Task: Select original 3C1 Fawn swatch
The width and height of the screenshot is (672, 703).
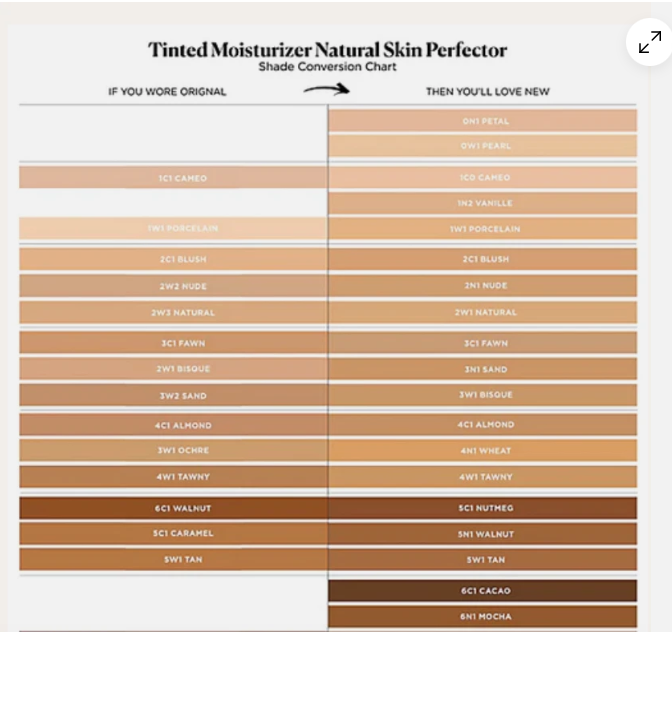Action: click(173, 343)
